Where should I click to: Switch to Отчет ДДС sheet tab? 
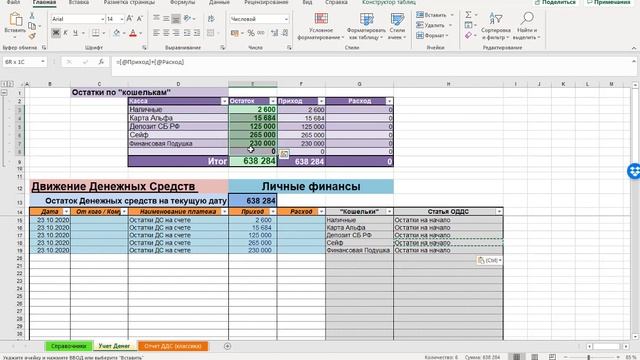[173, 346]
